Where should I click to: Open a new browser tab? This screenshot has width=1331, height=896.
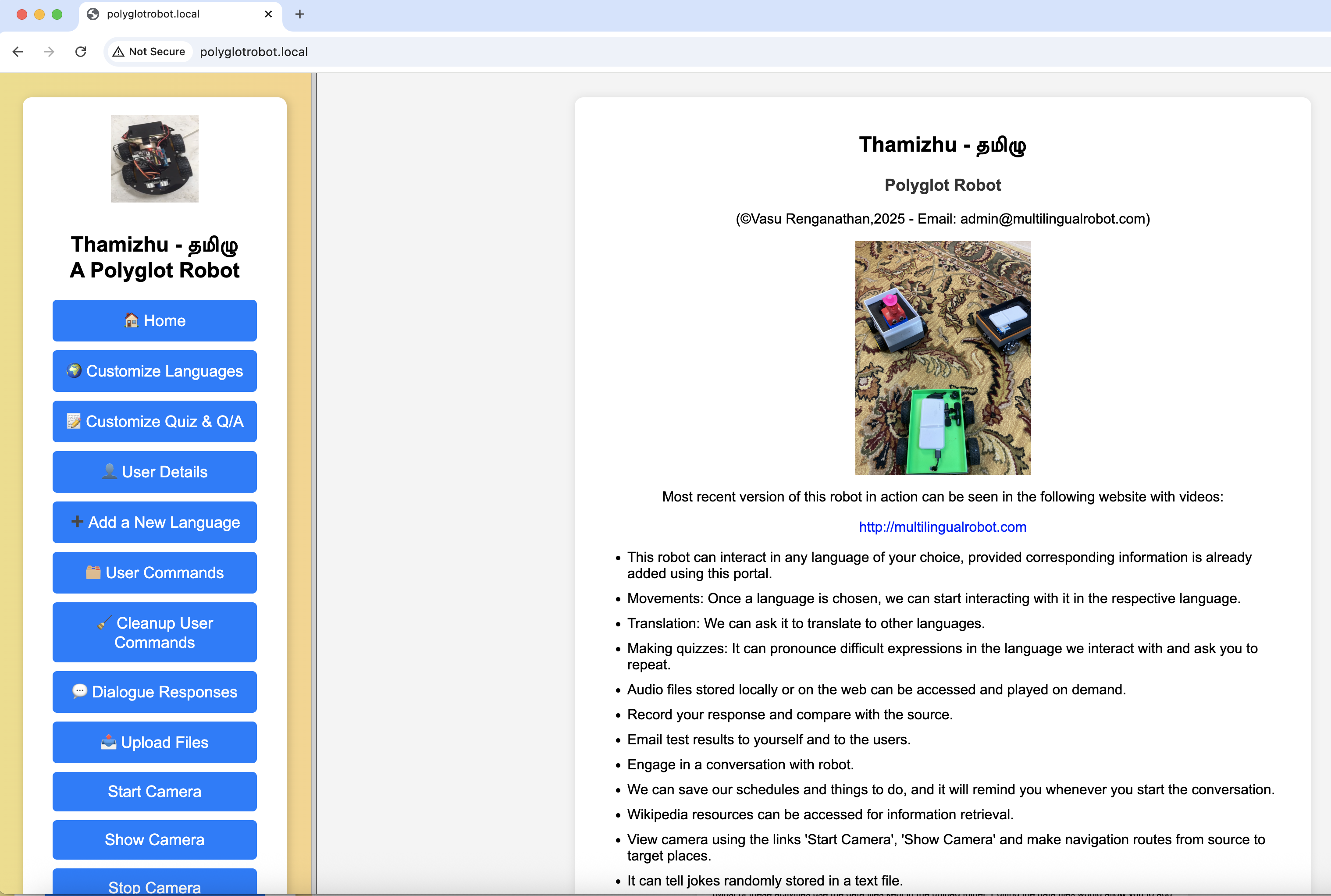pos(299,14)
